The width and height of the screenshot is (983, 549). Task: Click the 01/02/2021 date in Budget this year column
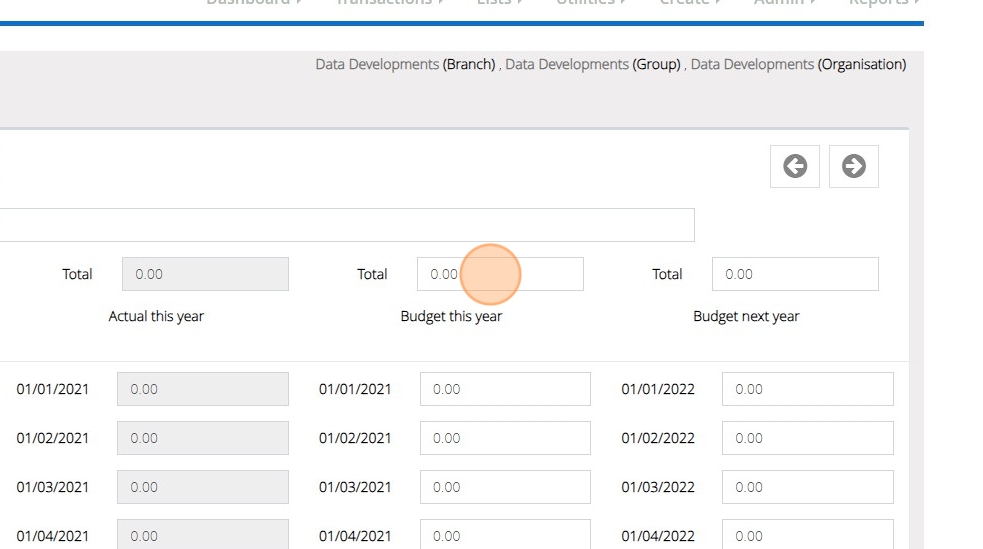pyautogui.click(x=355, y=438)
